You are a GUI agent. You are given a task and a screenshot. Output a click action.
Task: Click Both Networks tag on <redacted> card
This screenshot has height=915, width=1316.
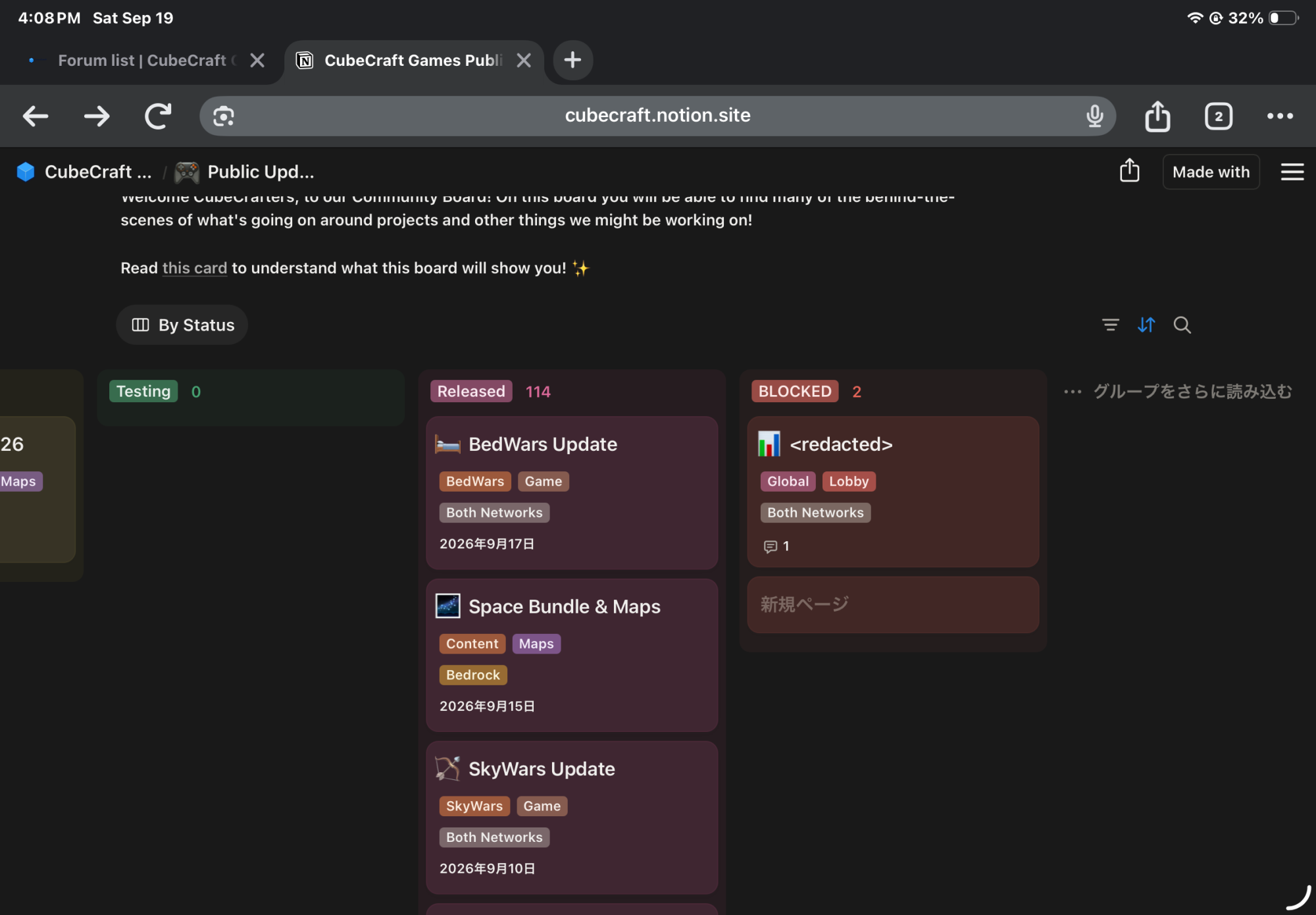(815, 513)
